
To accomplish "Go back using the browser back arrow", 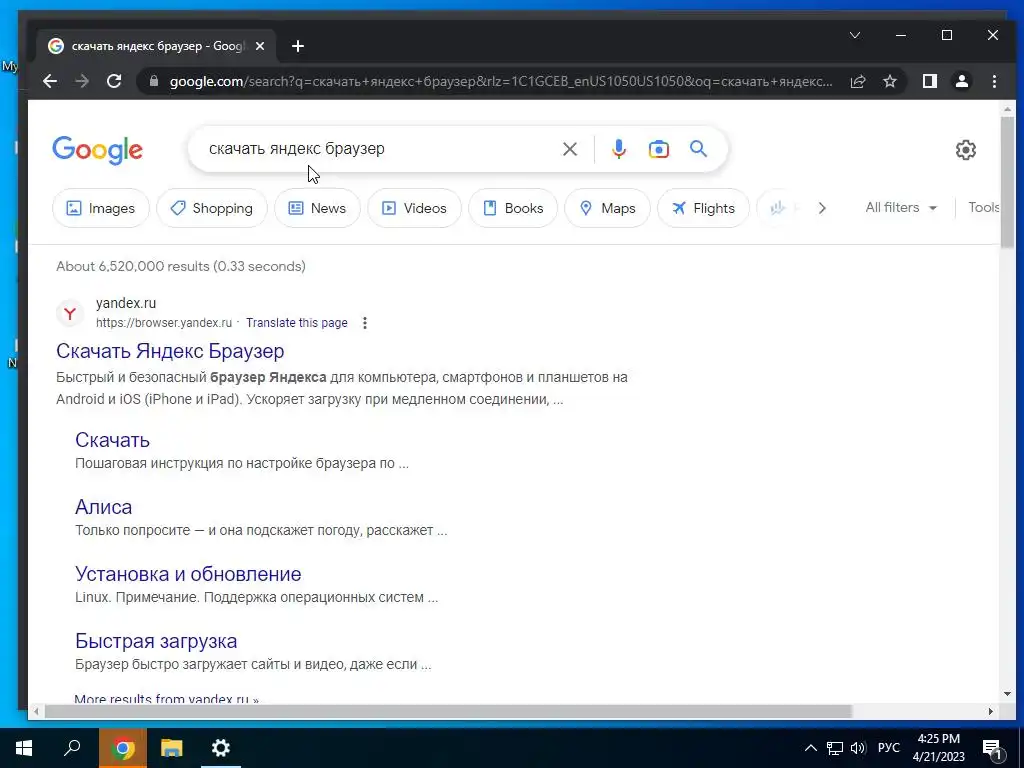I will coord(50,81).
